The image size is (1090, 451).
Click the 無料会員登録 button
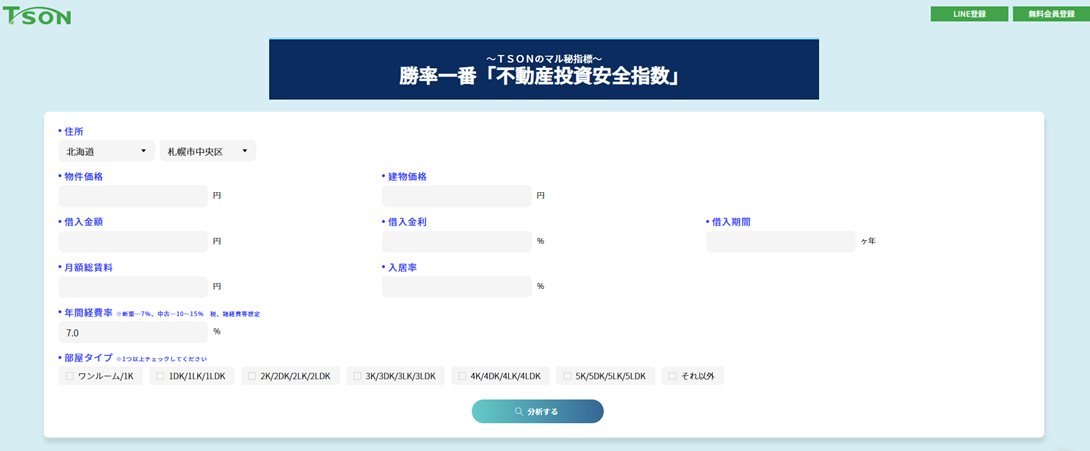pyautogui.click(x=1049, y=14)
